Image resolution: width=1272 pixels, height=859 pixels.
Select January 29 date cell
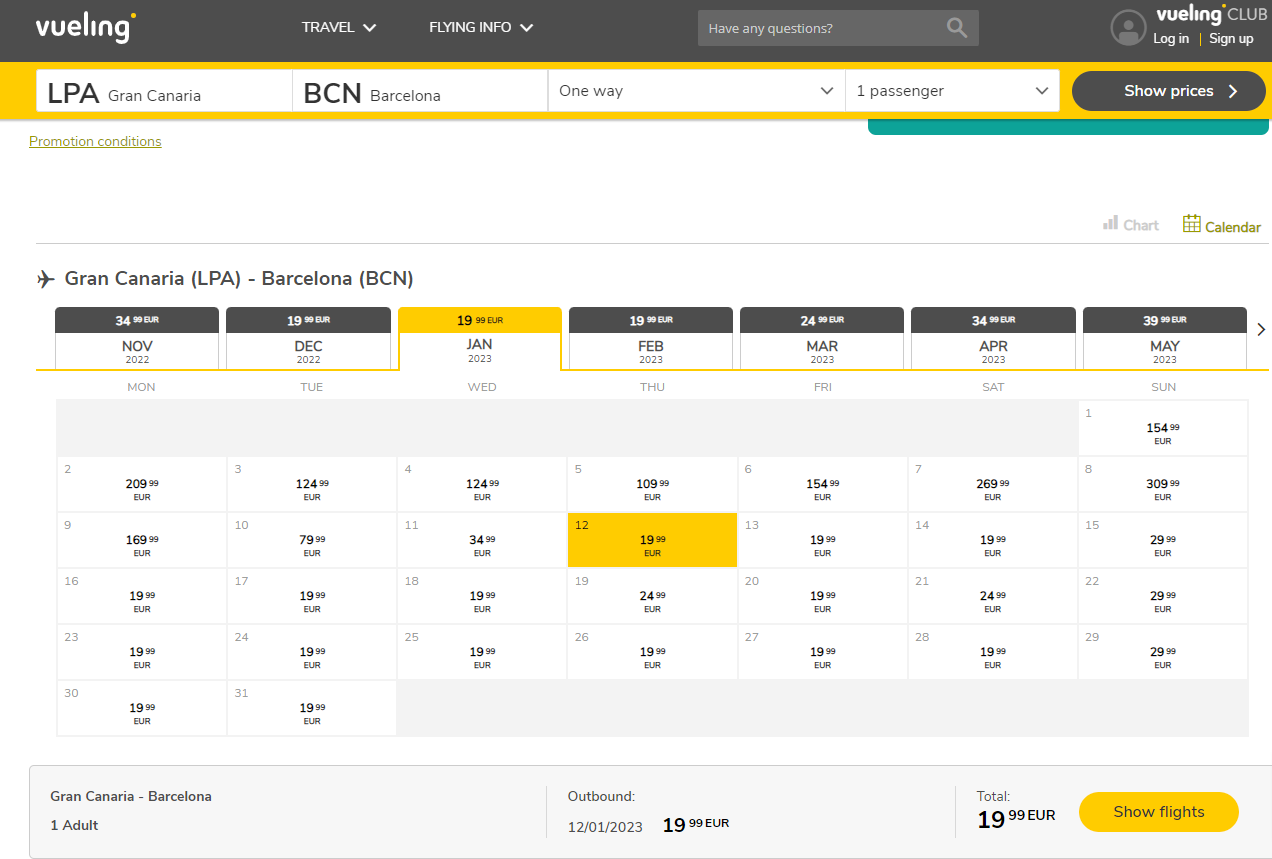[x=1163, y=652]
